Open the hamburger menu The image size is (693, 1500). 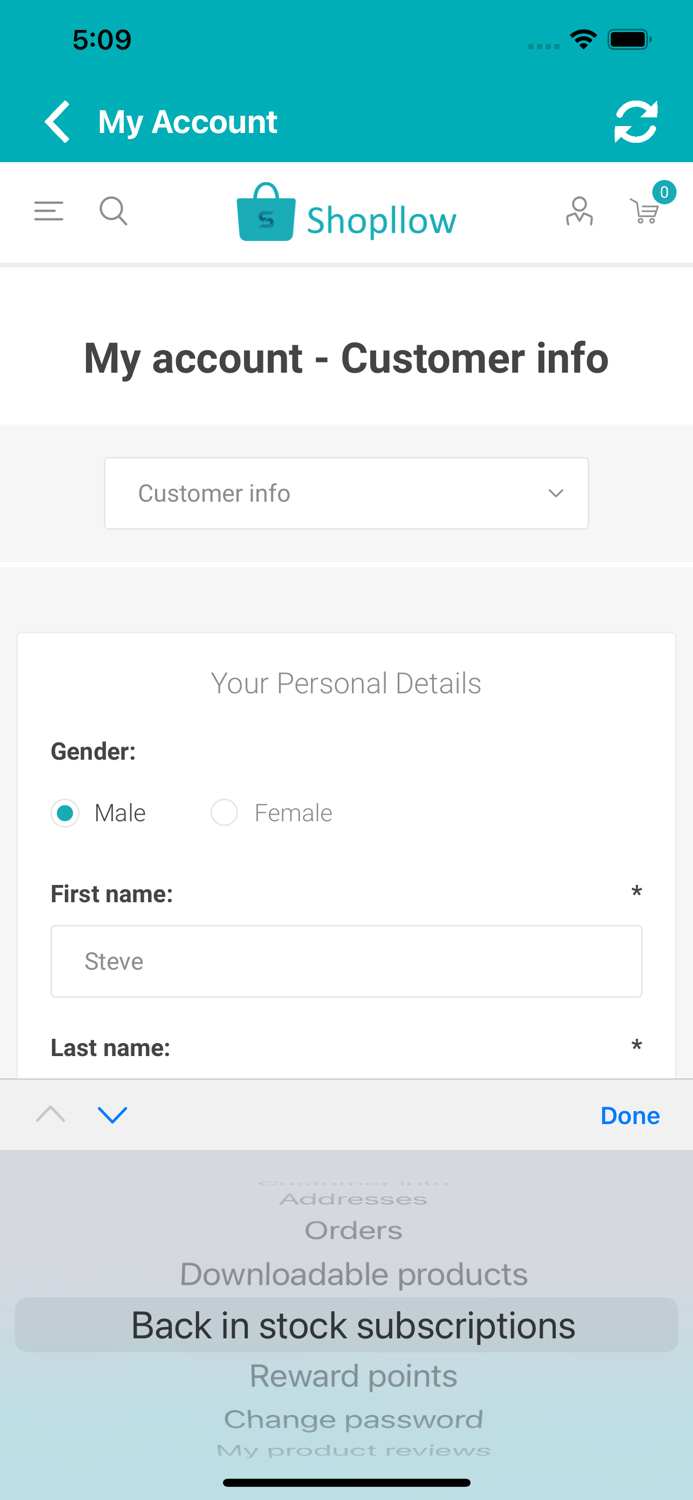[x=49, y=211]
